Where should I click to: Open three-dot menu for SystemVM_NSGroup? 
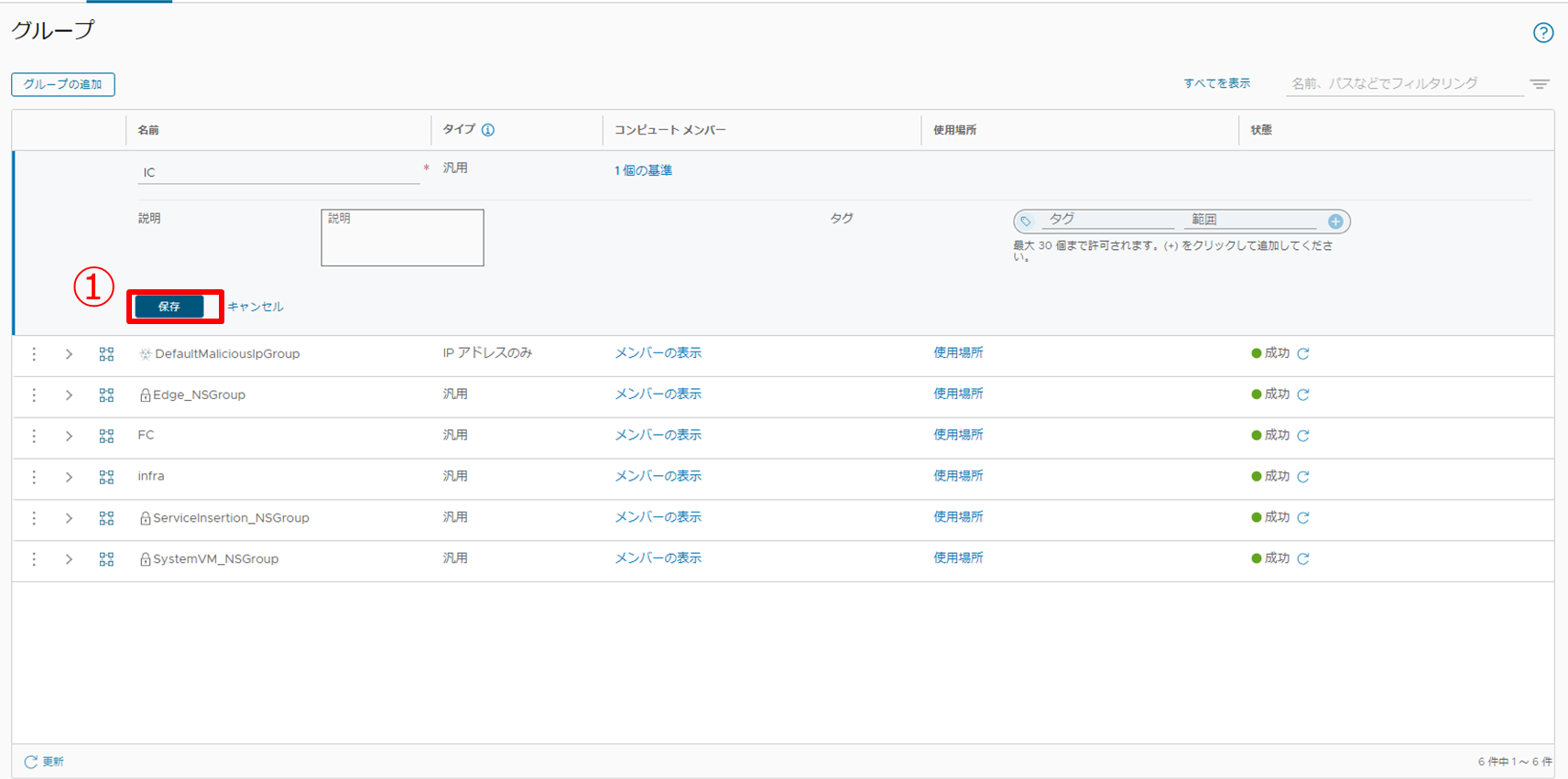tap(34, 559)
